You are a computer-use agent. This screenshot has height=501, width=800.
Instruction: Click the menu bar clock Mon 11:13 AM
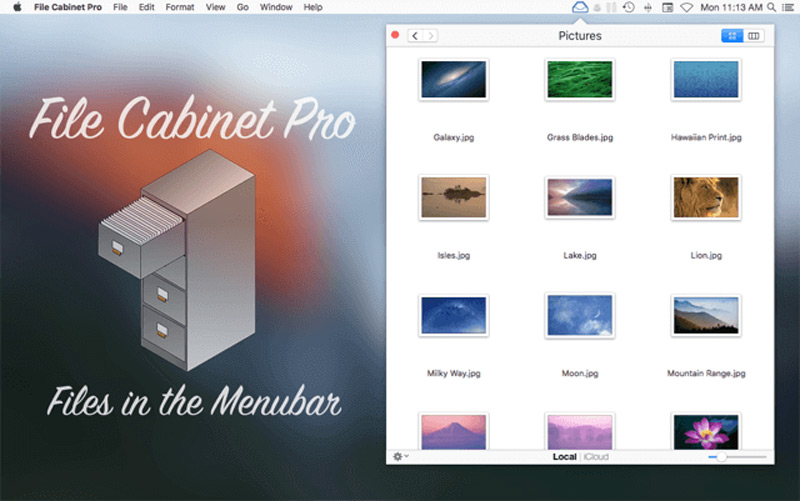[x=731, y=7]
